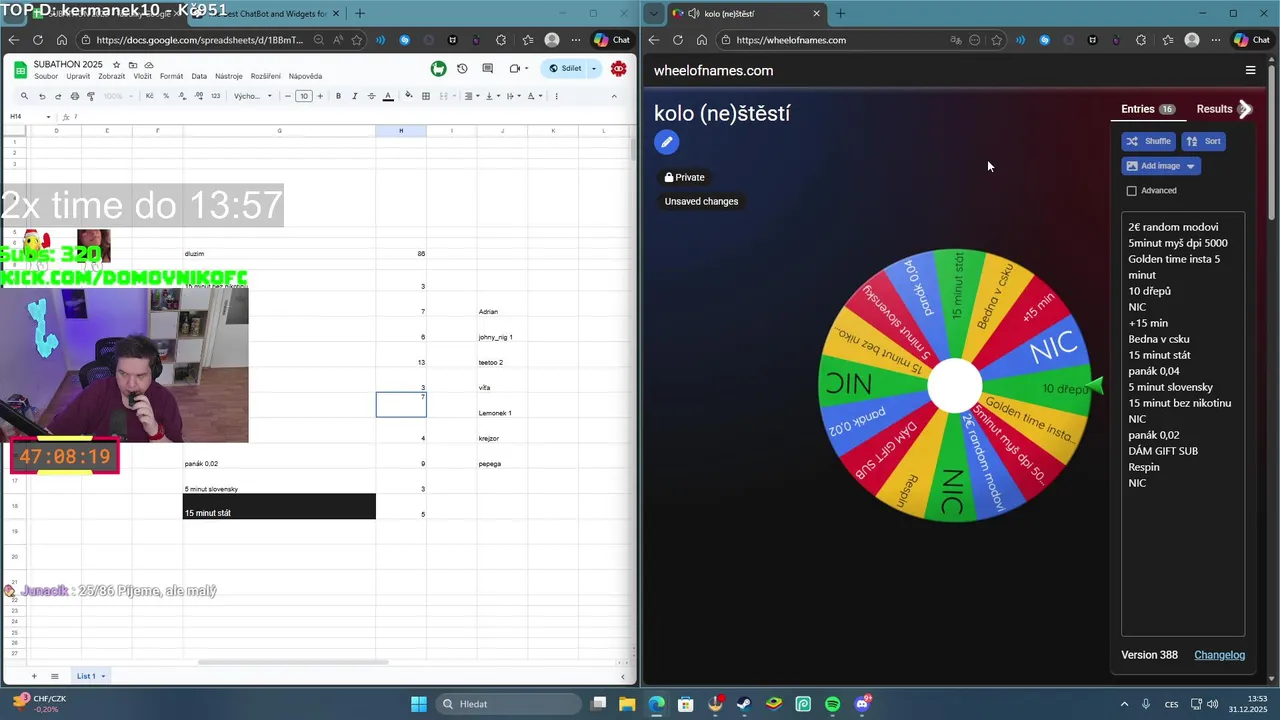Open Spotify from the taskbar
The image size is (1280, 720).
point(833,704)
